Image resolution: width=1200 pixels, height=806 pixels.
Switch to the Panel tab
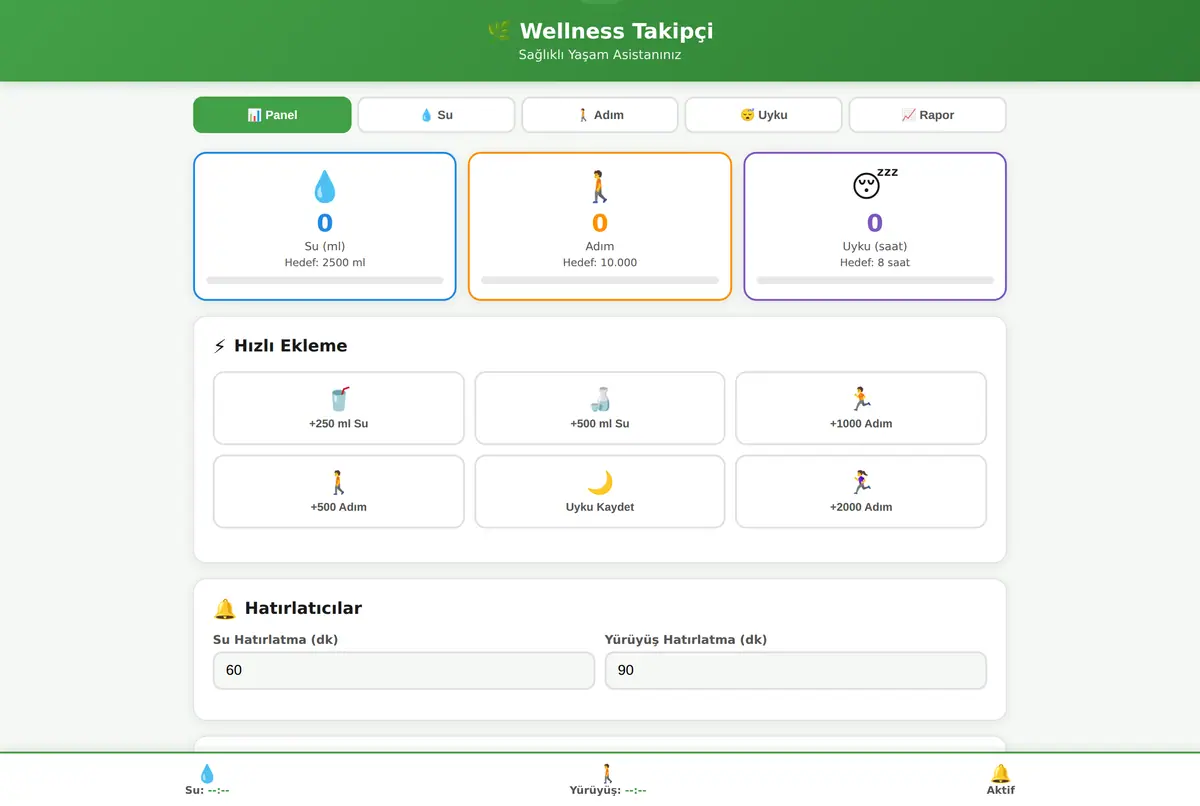point(272,115)
